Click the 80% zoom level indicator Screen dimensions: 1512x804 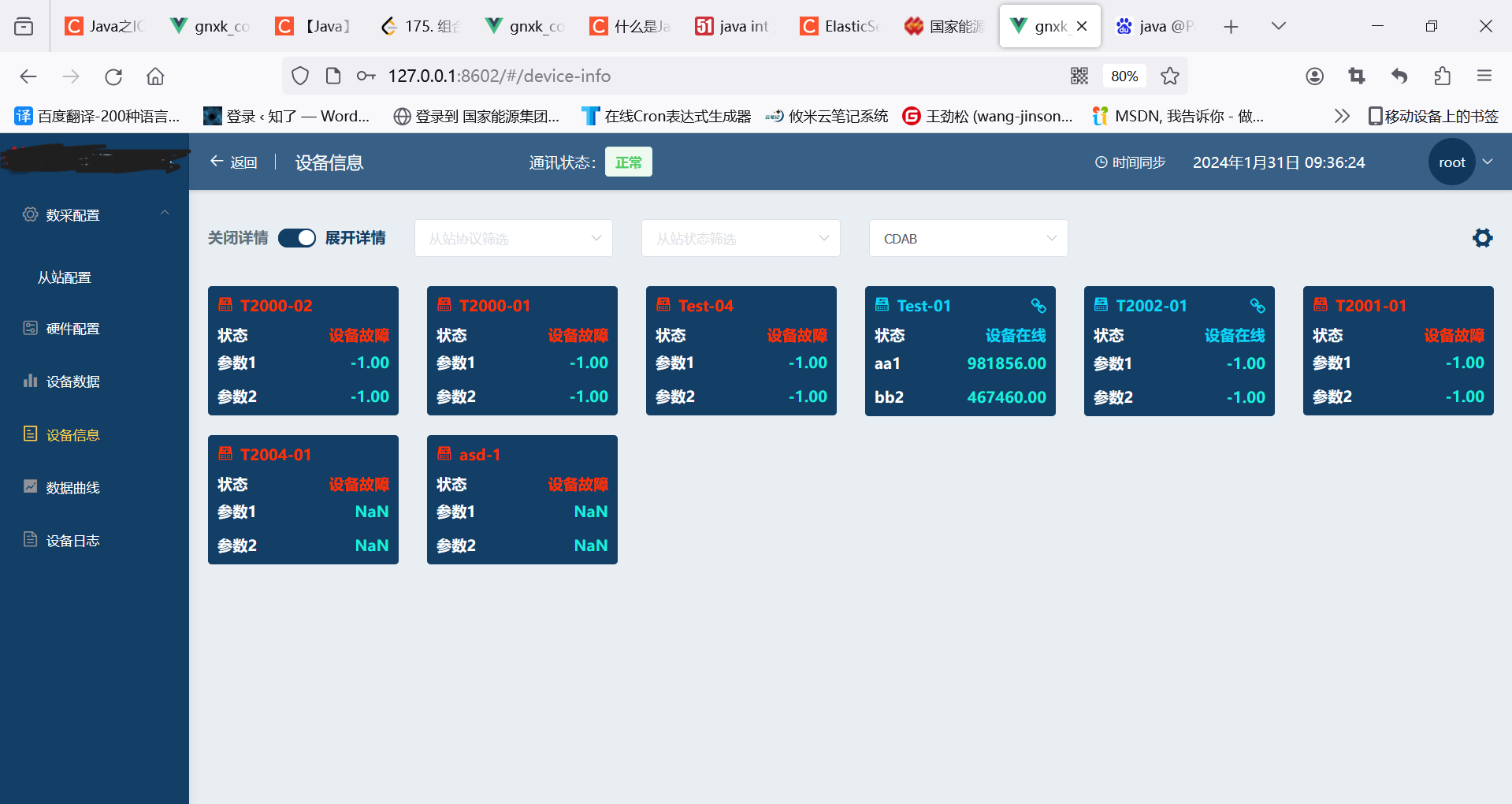pyautogui.click(x=1124, y=76)
